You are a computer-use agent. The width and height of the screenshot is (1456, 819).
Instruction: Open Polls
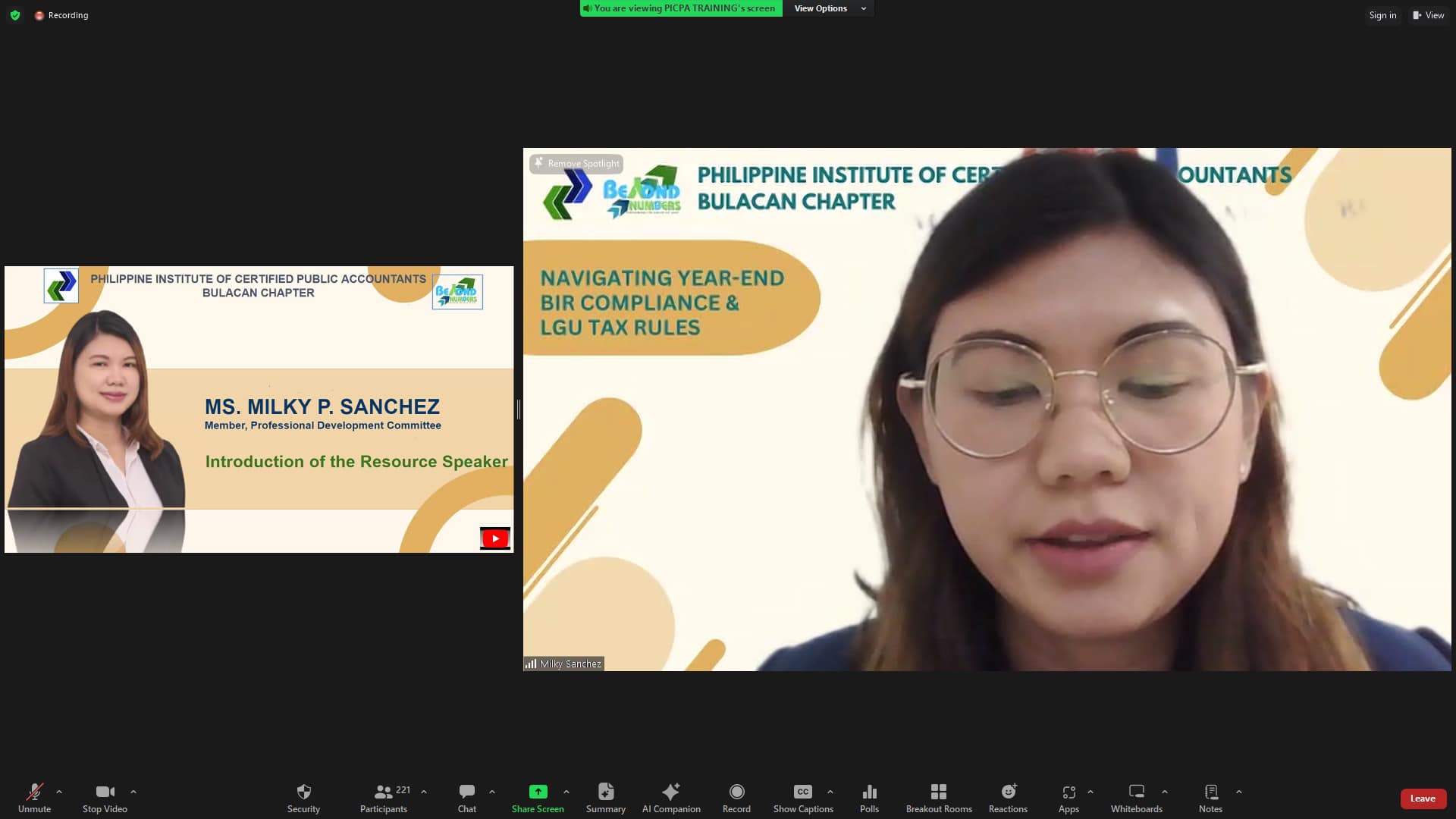coord(870,798)
